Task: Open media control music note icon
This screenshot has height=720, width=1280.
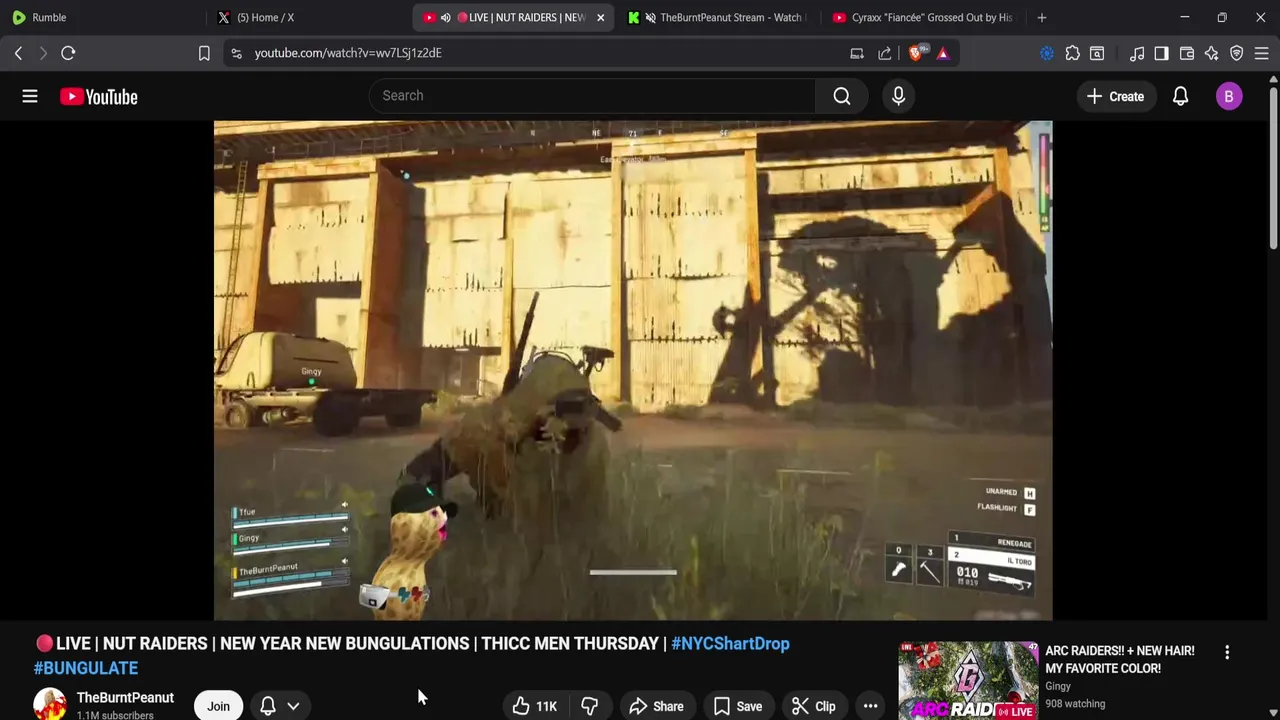Action: coord(1137,53)
